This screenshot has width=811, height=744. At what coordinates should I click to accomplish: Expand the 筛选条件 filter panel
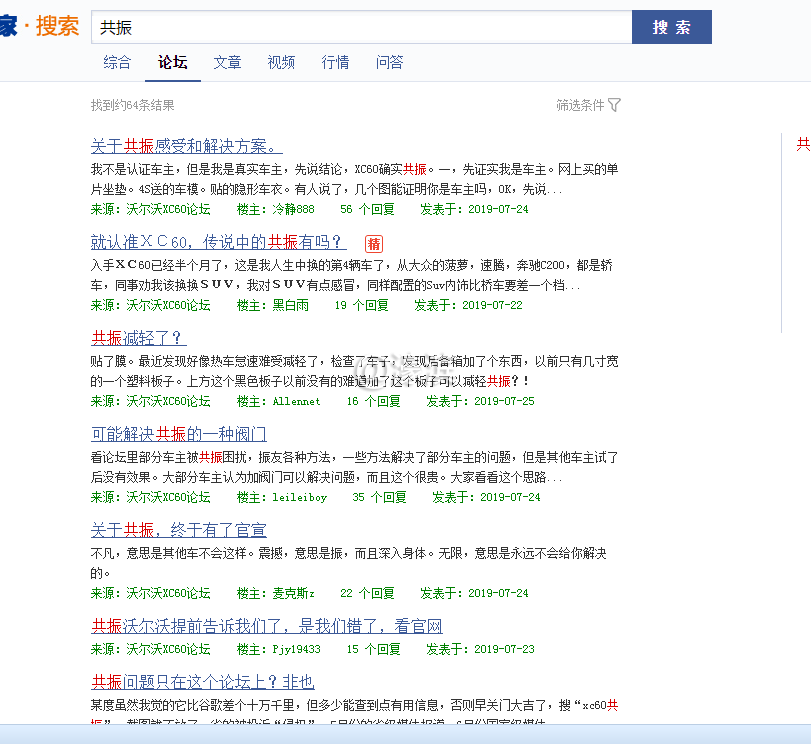click(x=582, y=104)
